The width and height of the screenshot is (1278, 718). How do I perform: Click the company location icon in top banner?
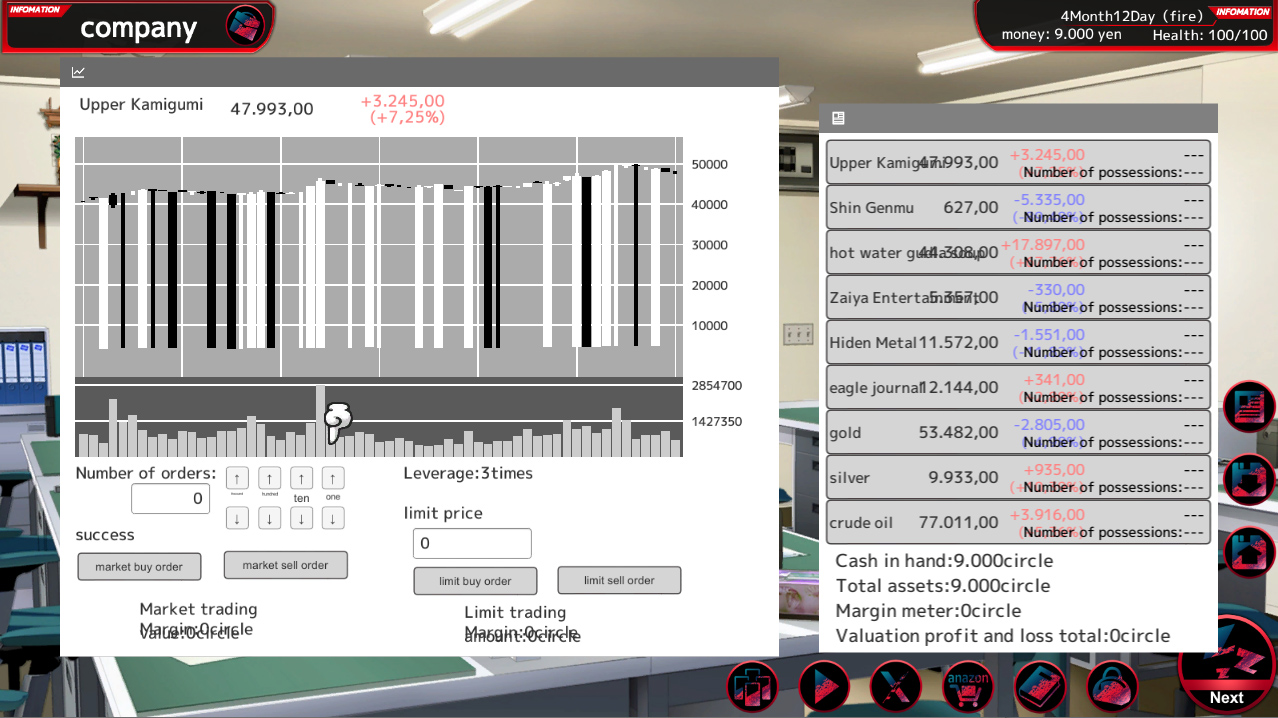pos(244,25)
